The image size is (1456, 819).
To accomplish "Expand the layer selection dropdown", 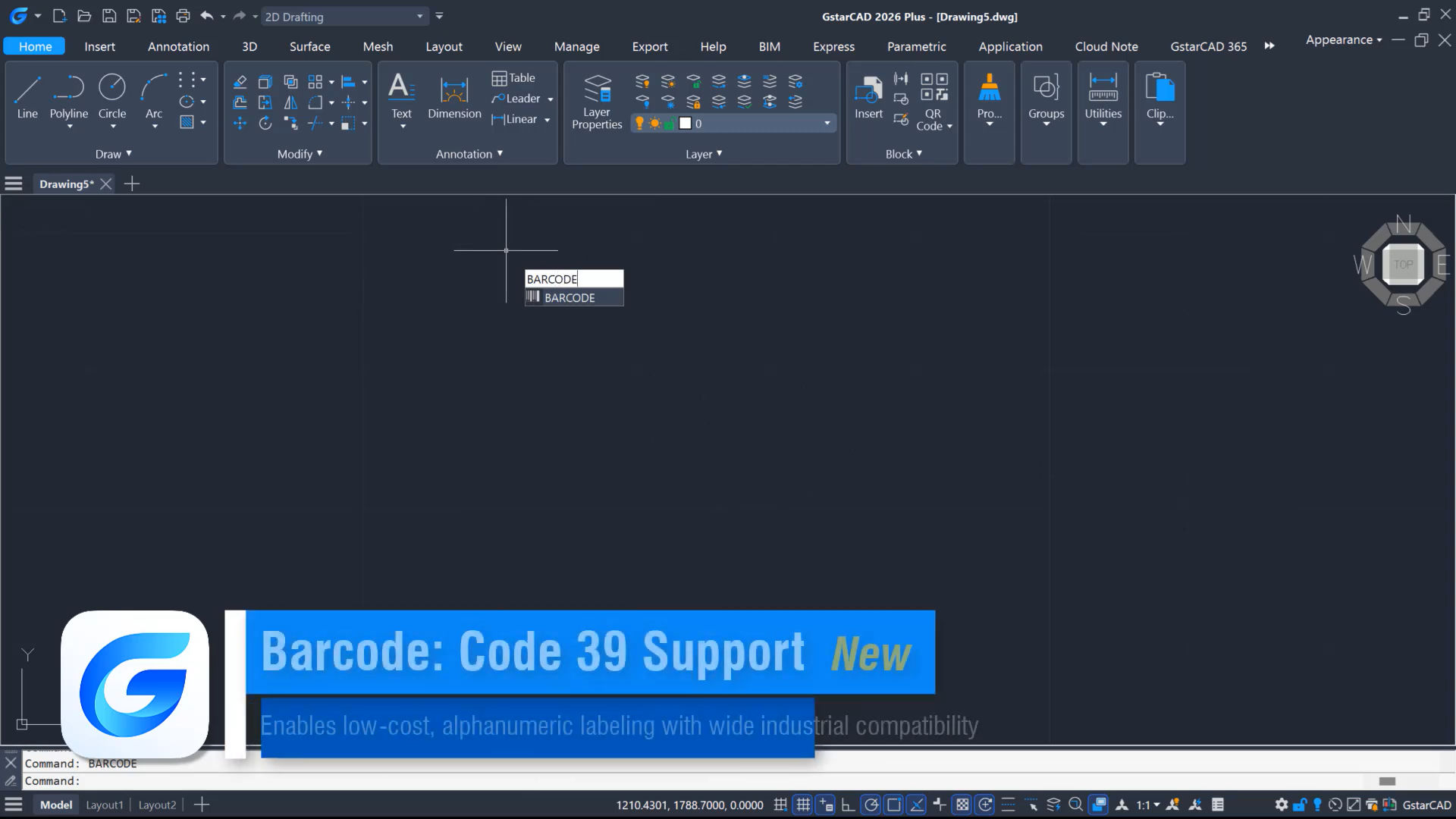I will [x=827, y=124].
